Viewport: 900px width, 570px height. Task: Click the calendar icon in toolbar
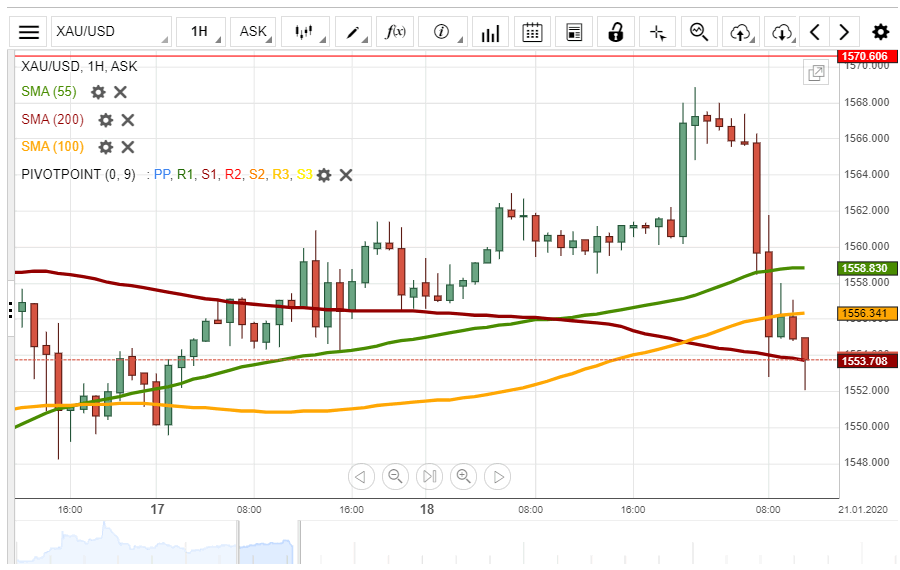click(532, 31)
